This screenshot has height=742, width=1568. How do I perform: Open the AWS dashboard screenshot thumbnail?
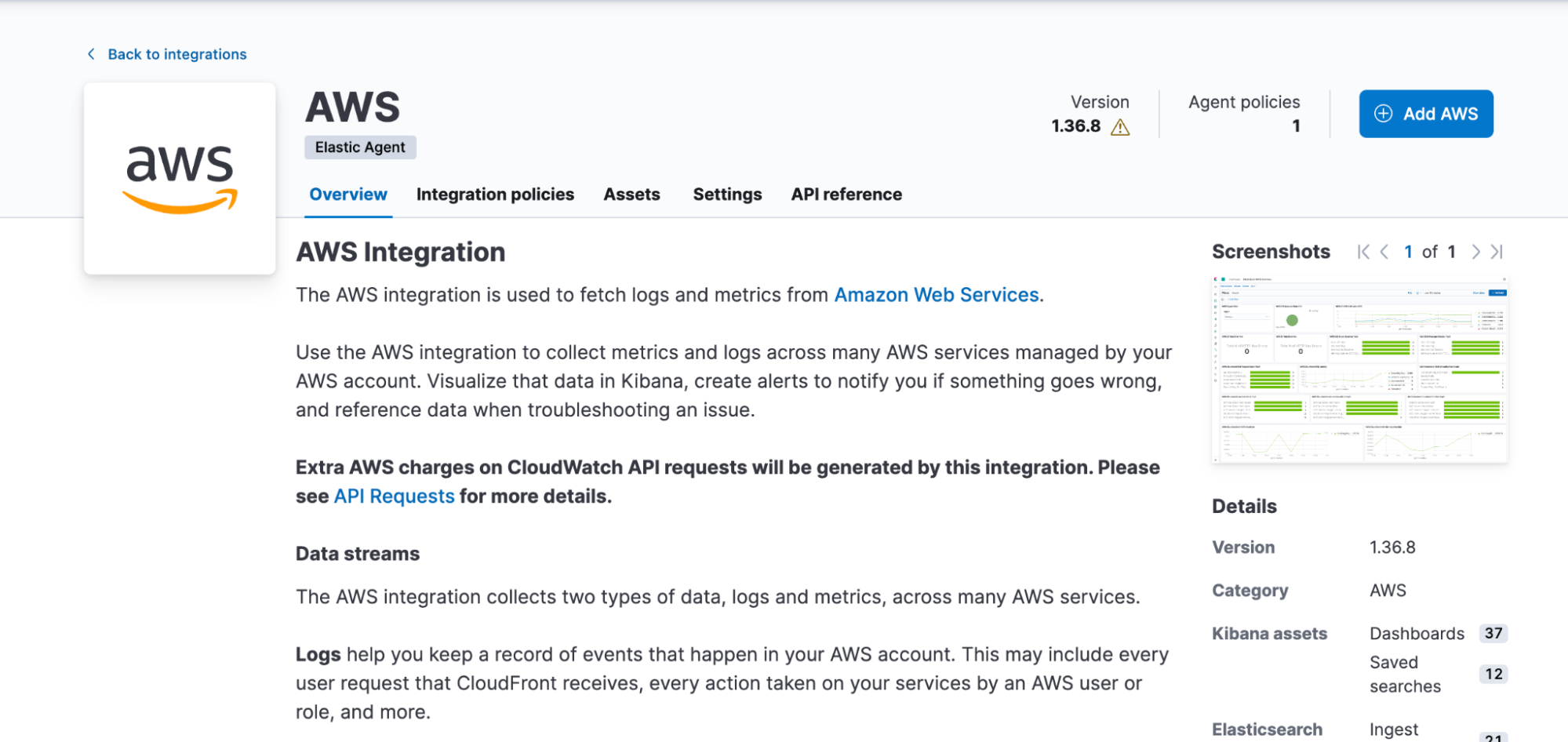coord(1359,369)
